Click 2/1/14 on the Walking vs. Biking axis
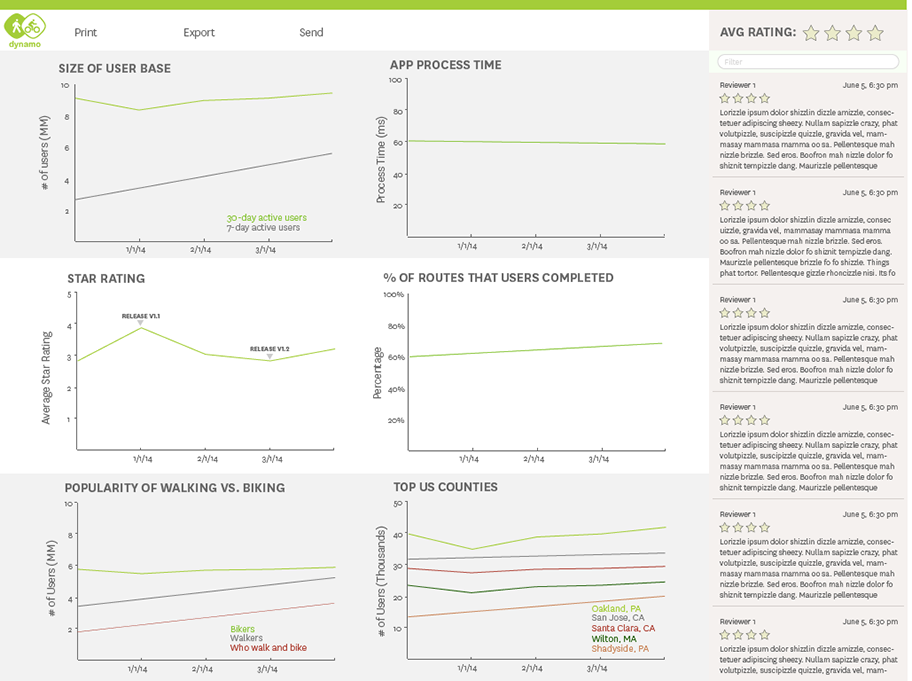The width and height of the screenshot is (912, 681). 202,669
